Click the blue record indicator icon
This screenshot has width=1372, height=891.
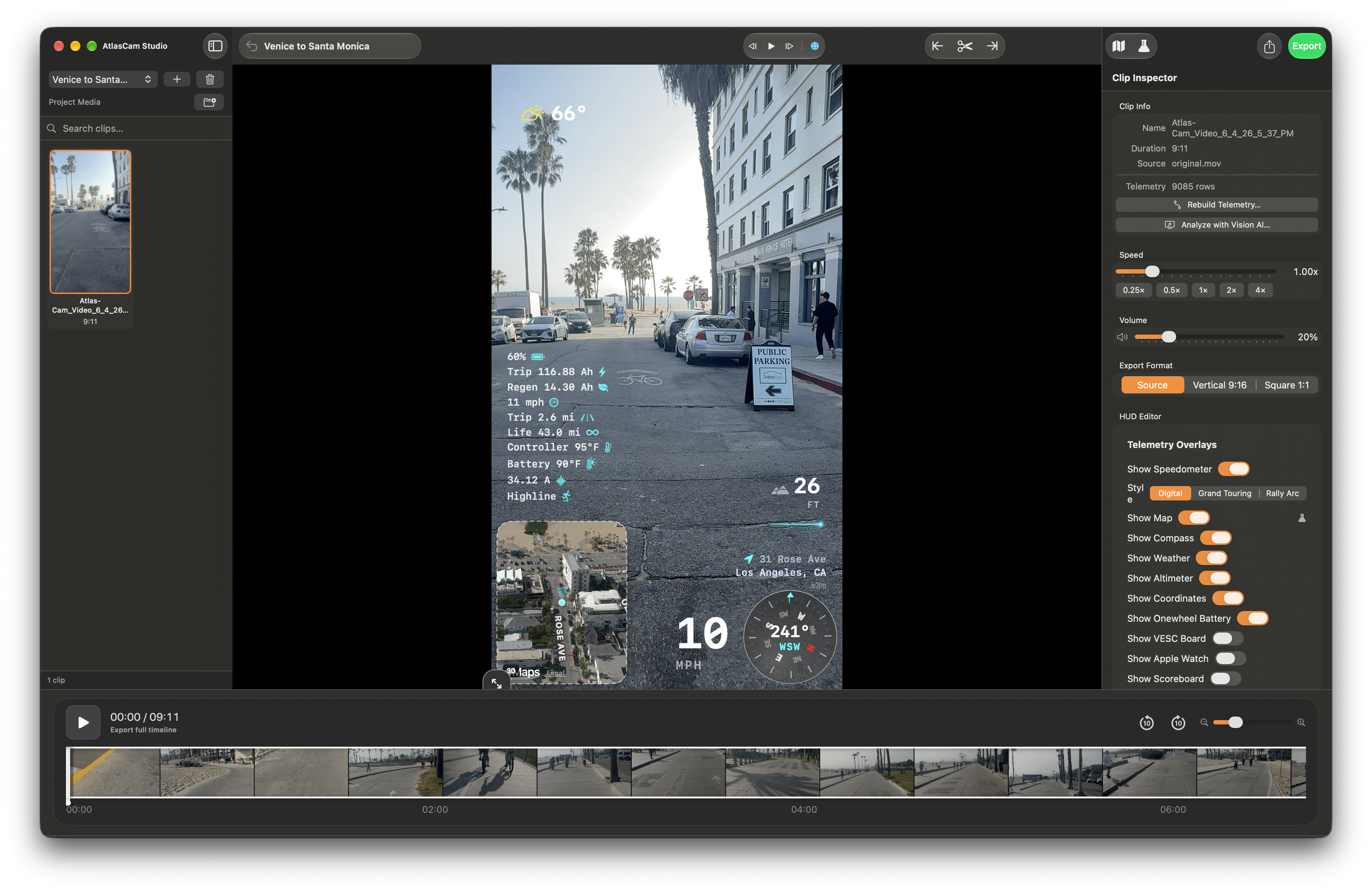(814, 46)
